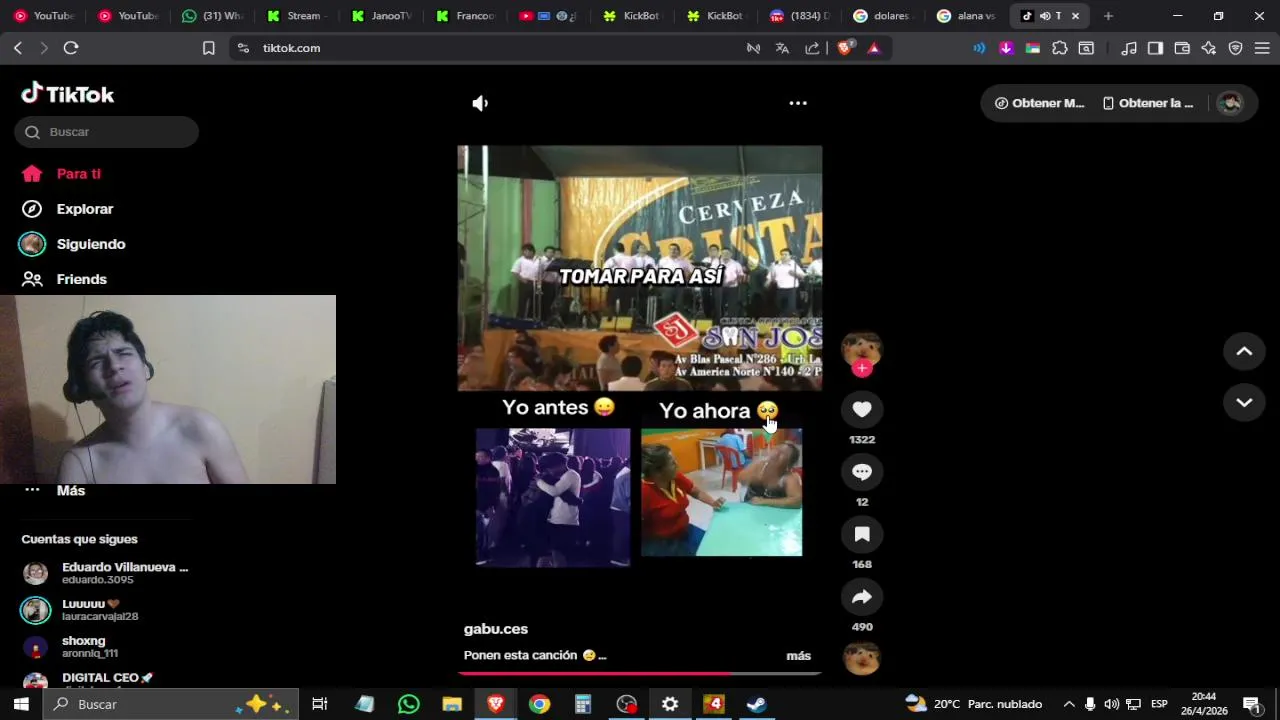Open the spinning sound disc below share

click(x=862, y=659)
